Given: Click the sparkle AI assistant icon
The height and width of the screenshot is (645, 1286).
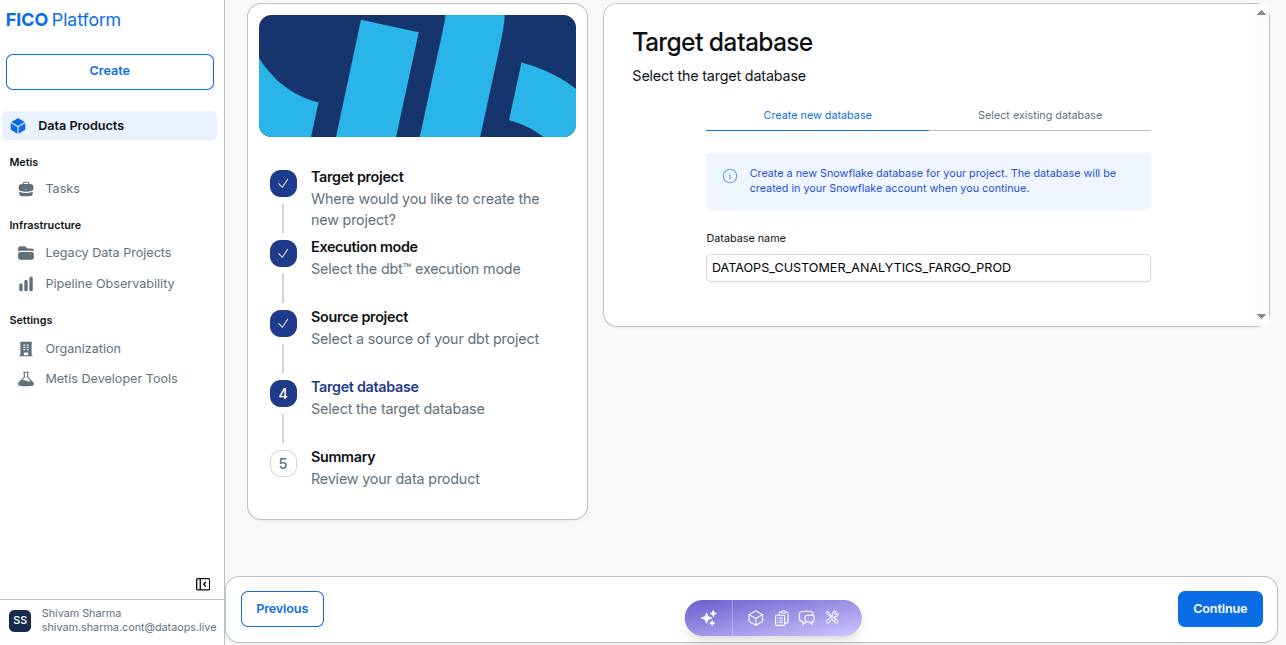Looking at the screenshot, I should pos(709,618).
